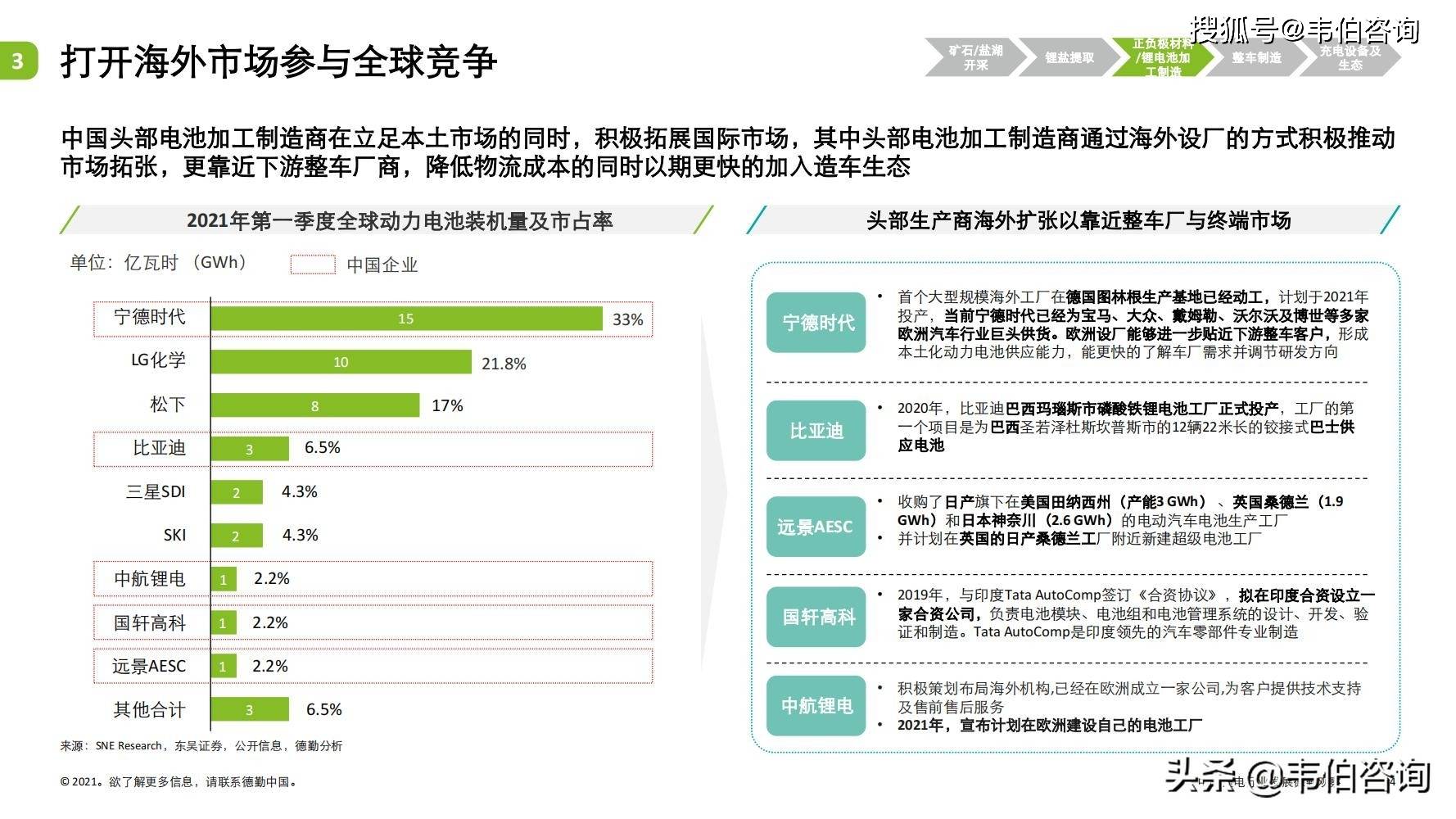Click the LG化学 bar labeled 10
The height and width of the screenshot is (819, 1456).
(341, 362)
